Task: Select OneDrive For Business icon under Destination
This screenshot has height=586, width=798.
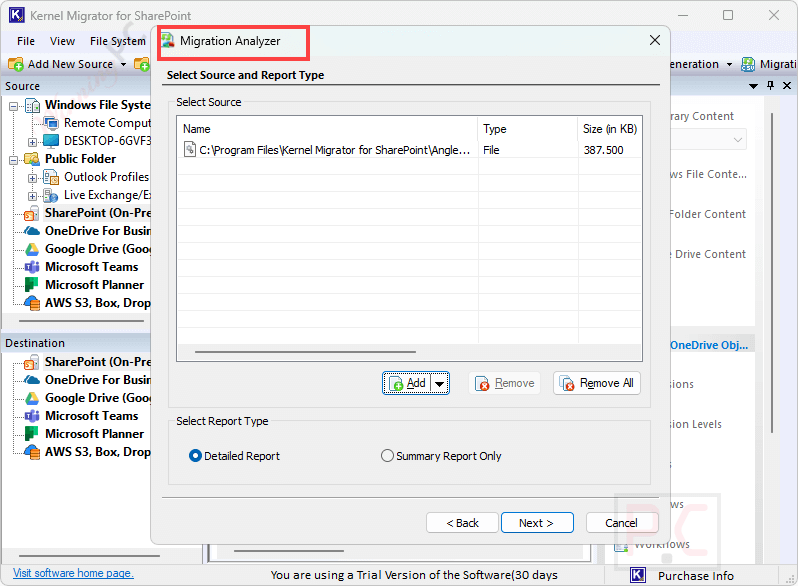Action: (x=32, y=380)
